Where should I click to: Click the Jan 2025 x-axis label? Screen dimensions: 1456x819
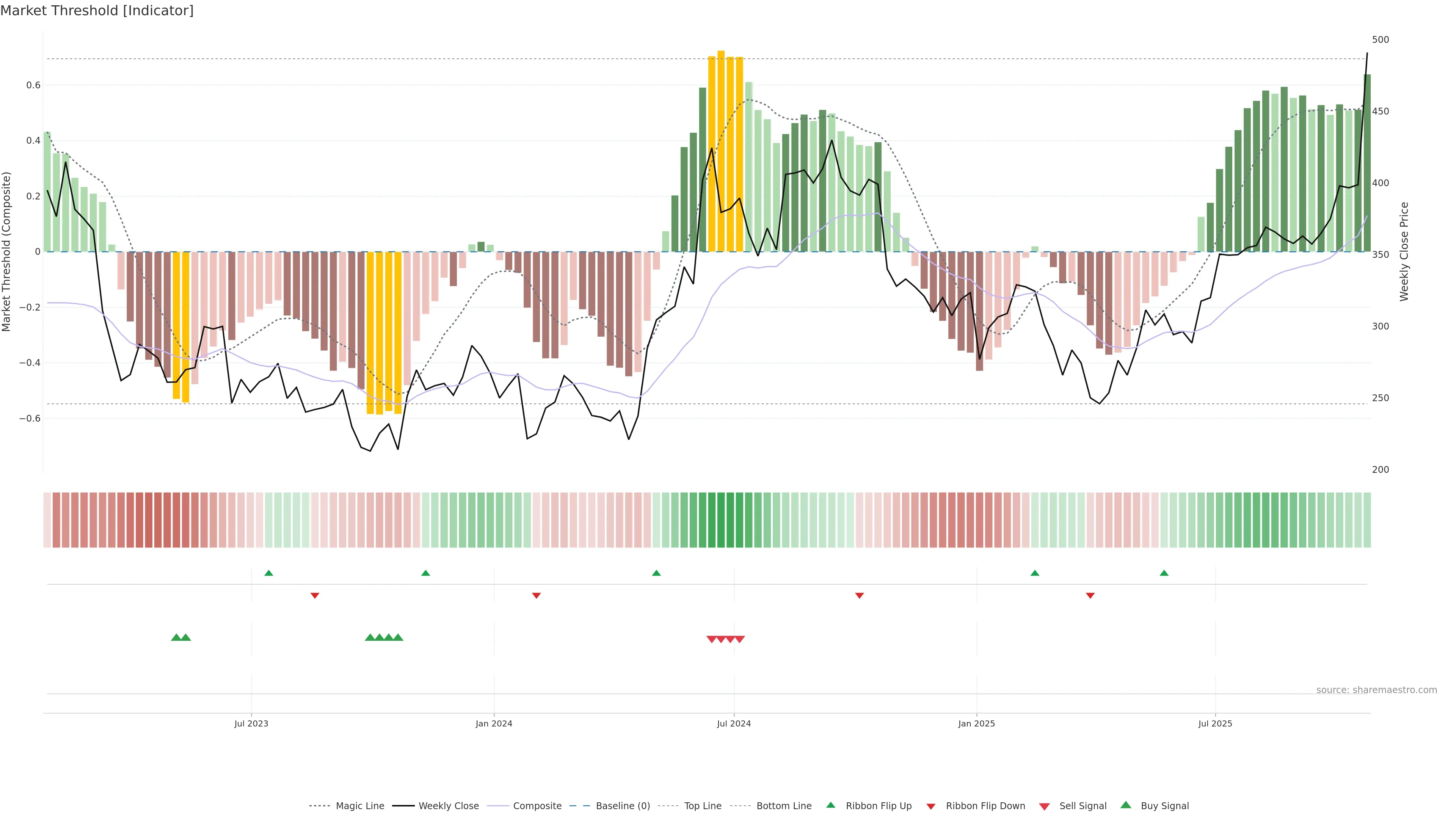976,723
